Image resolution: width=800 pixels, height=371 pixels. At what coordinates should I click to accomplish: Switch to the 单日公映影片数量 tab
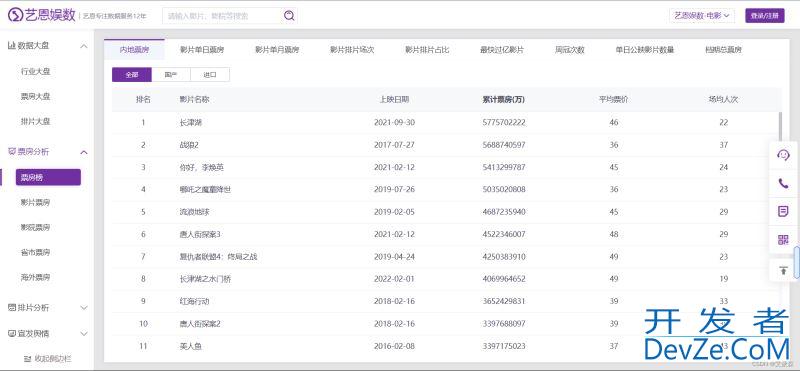coord(645,50)
